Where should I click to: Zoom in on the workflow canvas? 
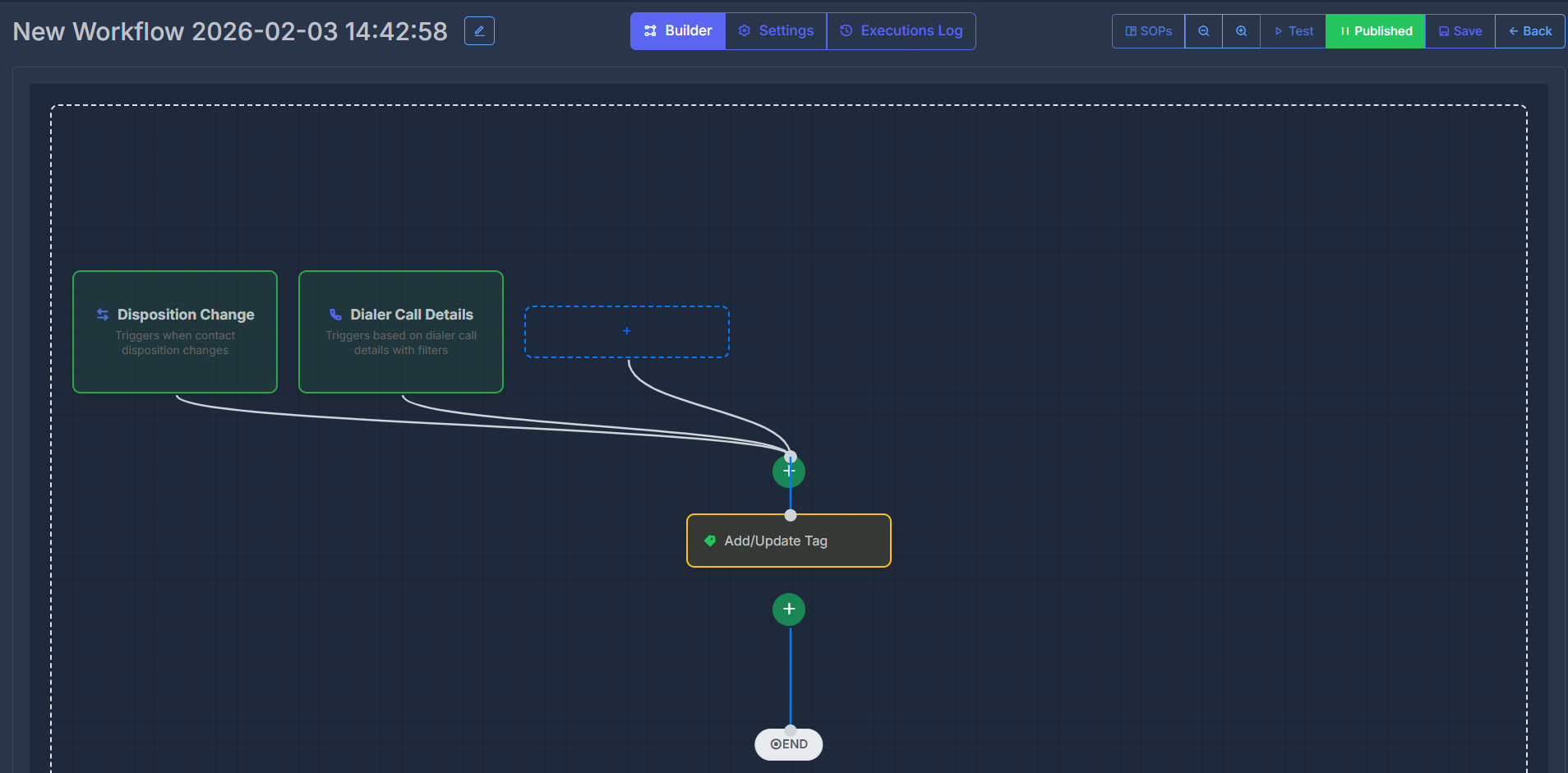pos(1241,30)
